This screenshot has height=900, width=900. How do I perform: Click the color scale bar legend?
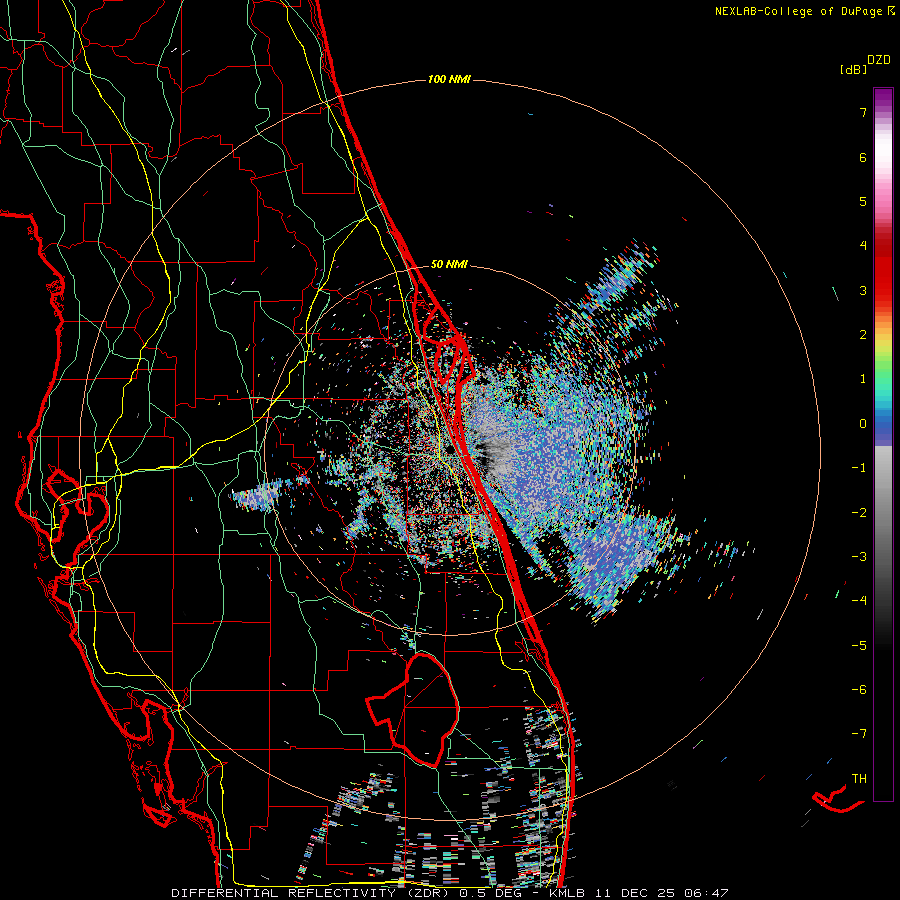click(x=883, y=444)
